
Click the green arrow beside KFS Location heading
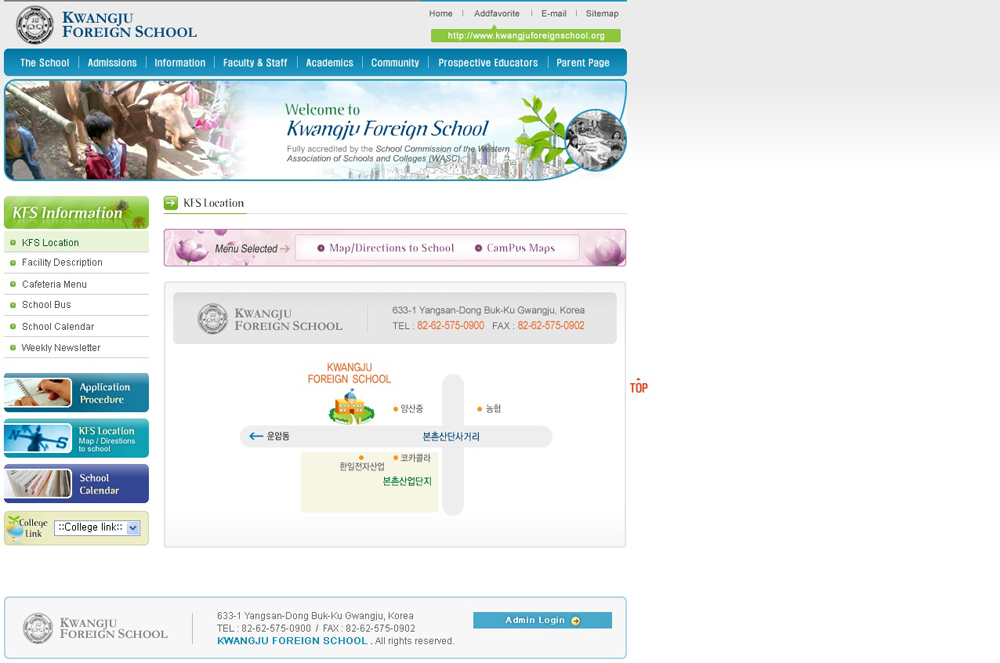[x=171, y=203]
